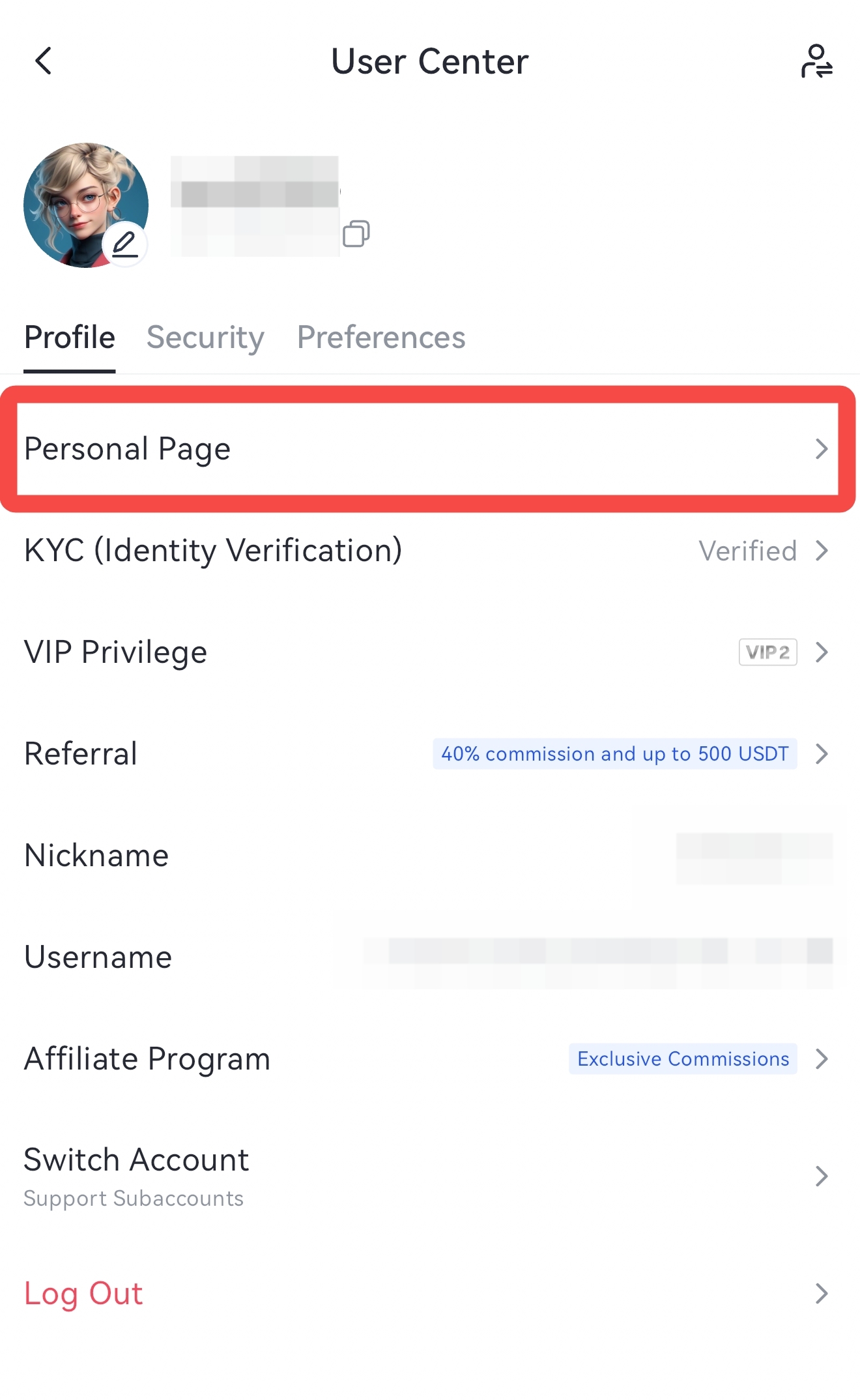The image size is (860, 1400).
Task: Open VIP Privilege settings
Action: point(116,652)
